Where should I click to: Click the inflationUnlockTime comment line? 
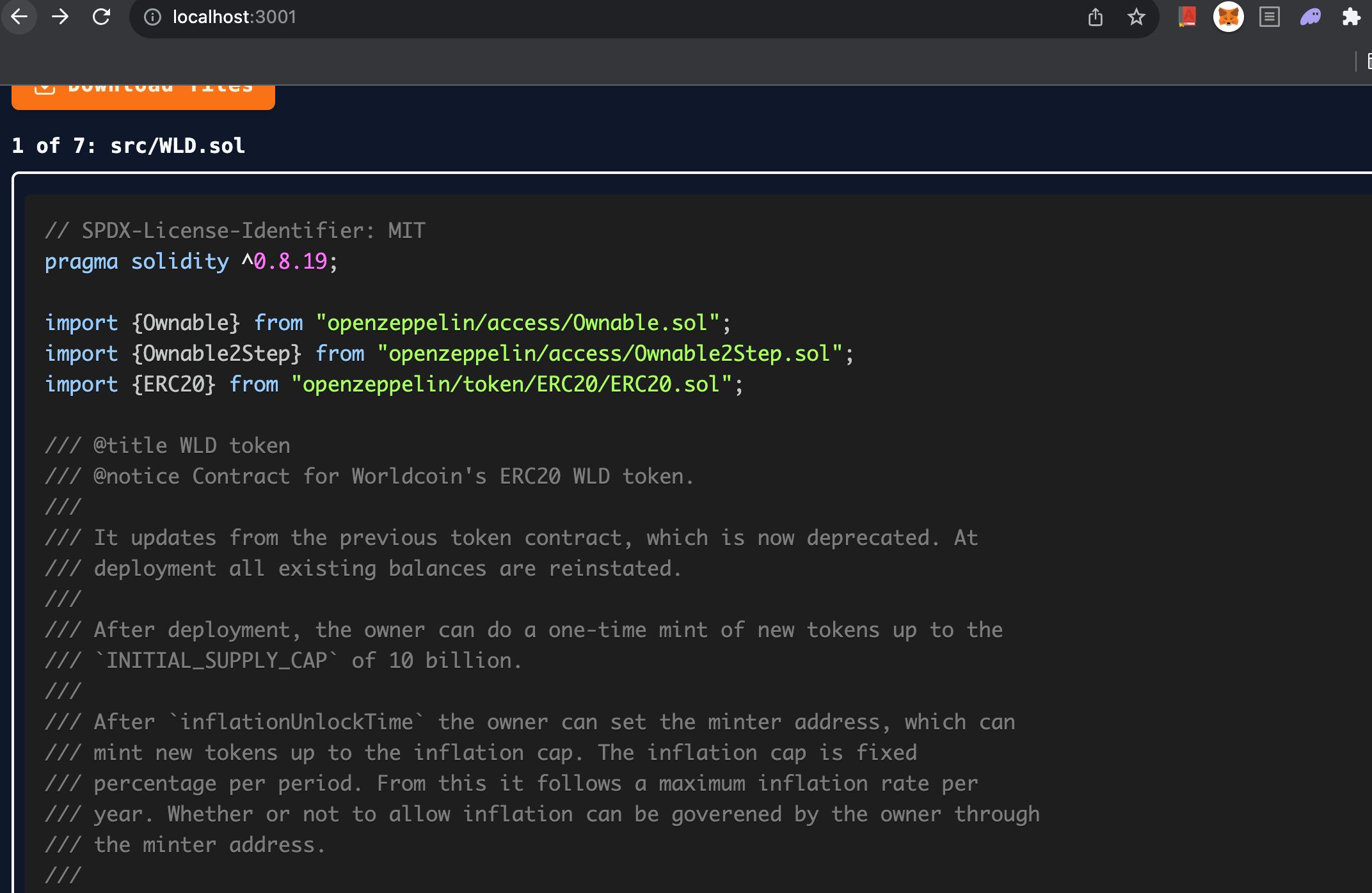pos(530,722)
